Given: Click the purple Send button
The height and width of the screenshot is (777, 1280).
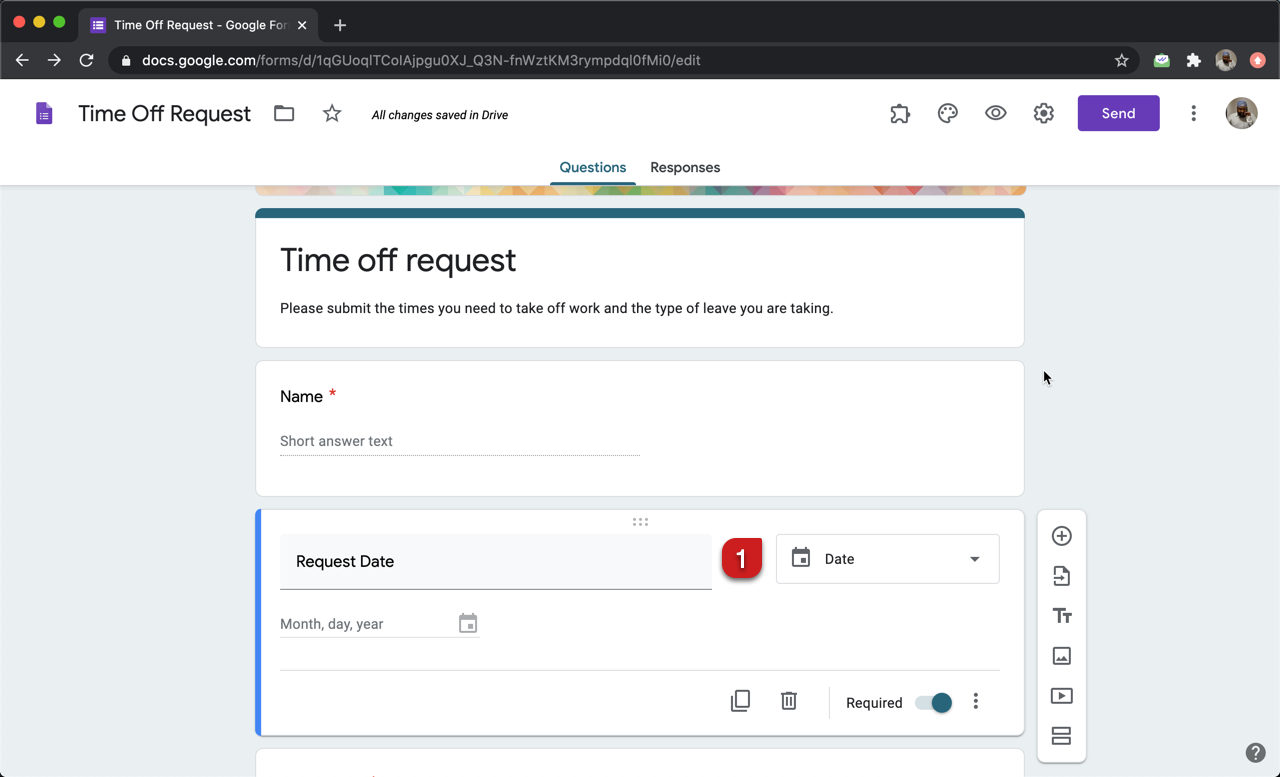Looking at the screenshot, I should [1118, 114].
